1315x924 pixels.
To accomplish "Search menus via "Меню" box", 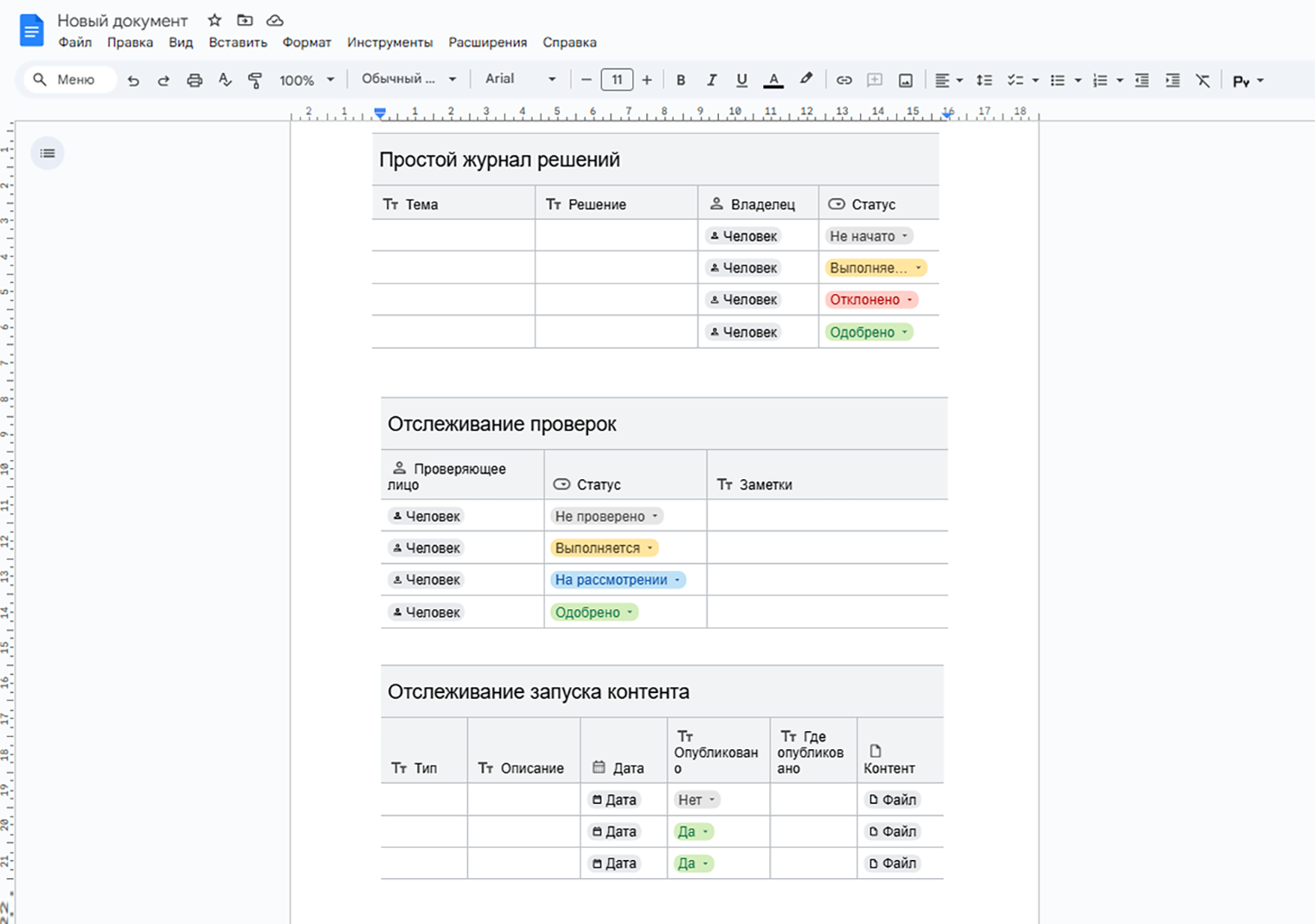I will pyautogui.click(x=69, y=80).
